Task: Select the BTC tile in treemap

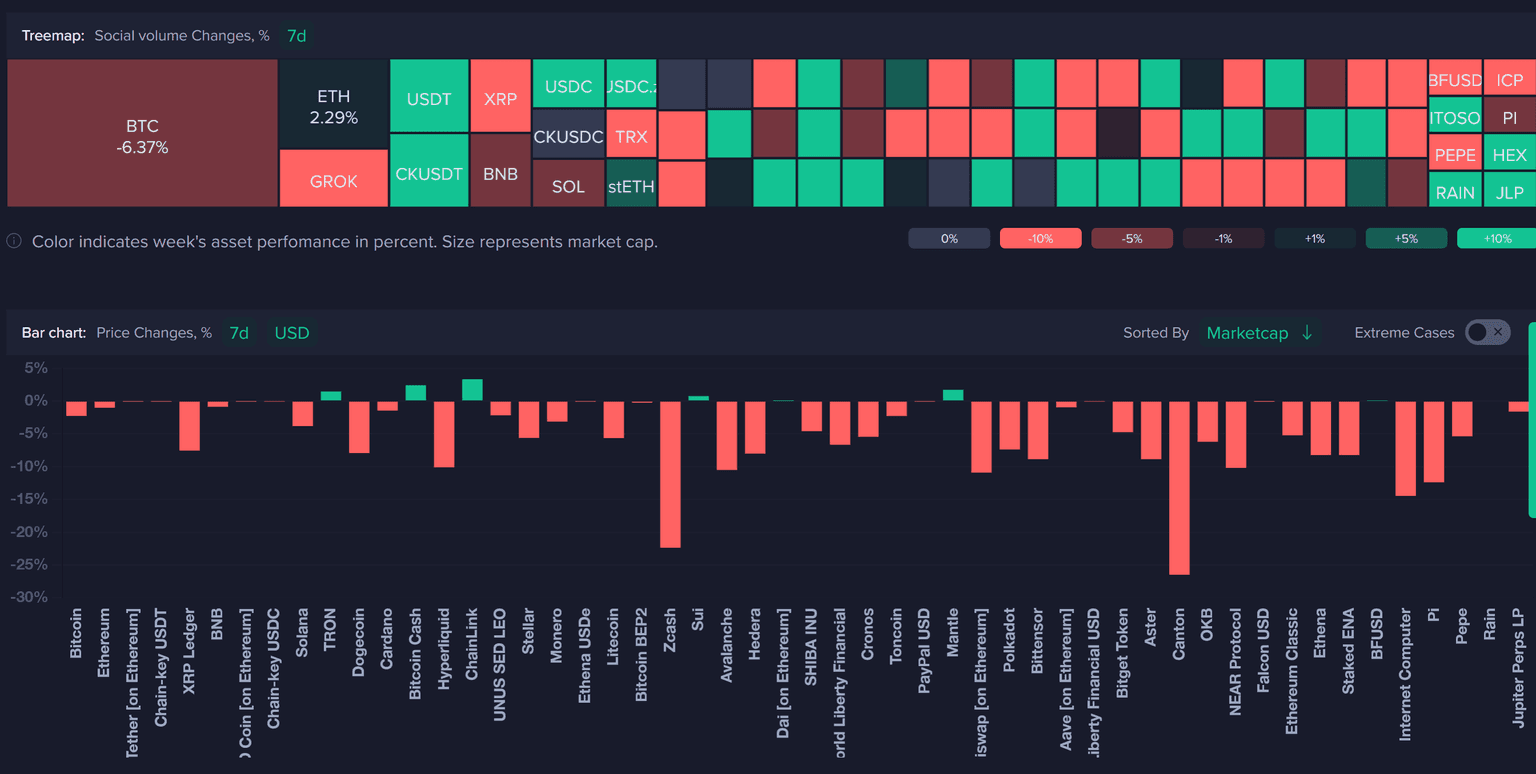Action: click(142, 133)
